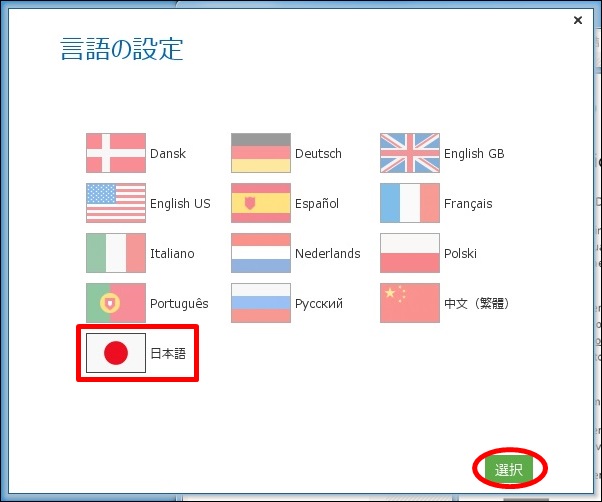Click the Français language label
Viewport: 602px width, 502px height.
[x=468, y=204]
